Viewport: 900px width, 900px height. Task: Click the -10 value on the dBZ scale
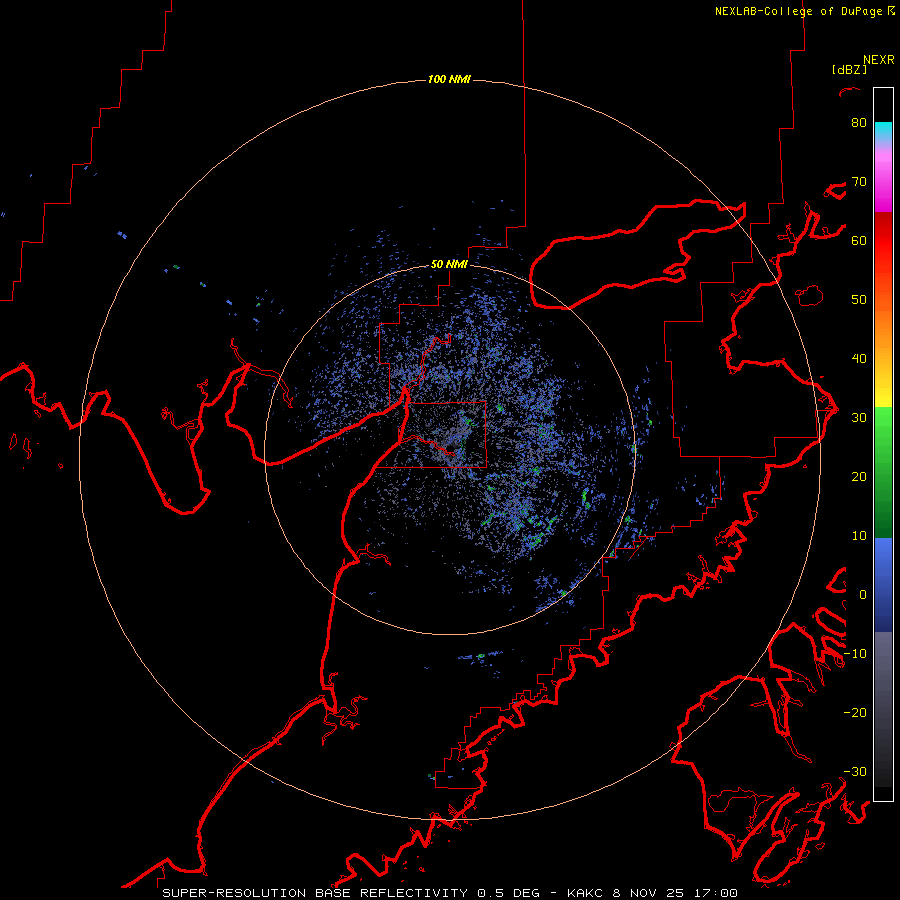[855, 654]
